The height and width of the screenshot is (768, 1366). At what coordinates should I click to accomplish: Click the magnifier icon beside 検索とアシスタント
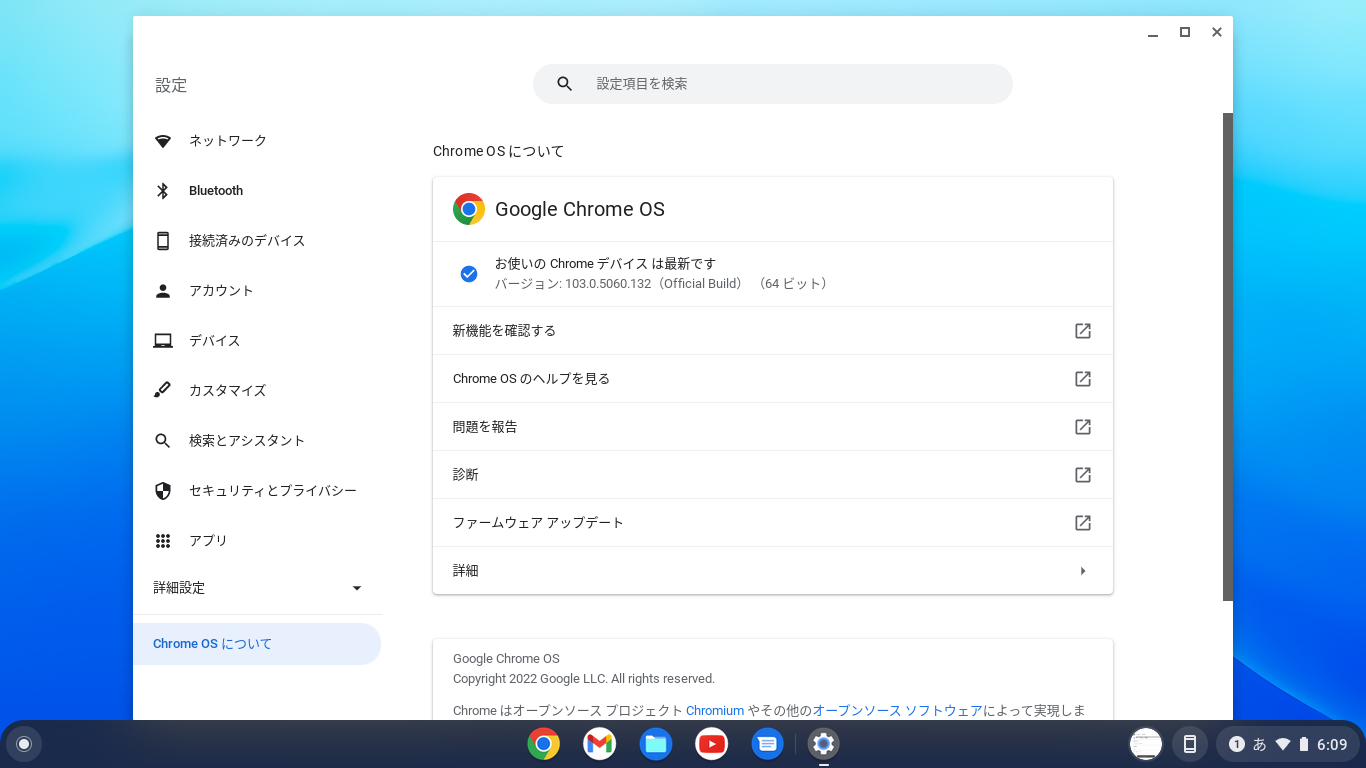[x=163, y=441]
